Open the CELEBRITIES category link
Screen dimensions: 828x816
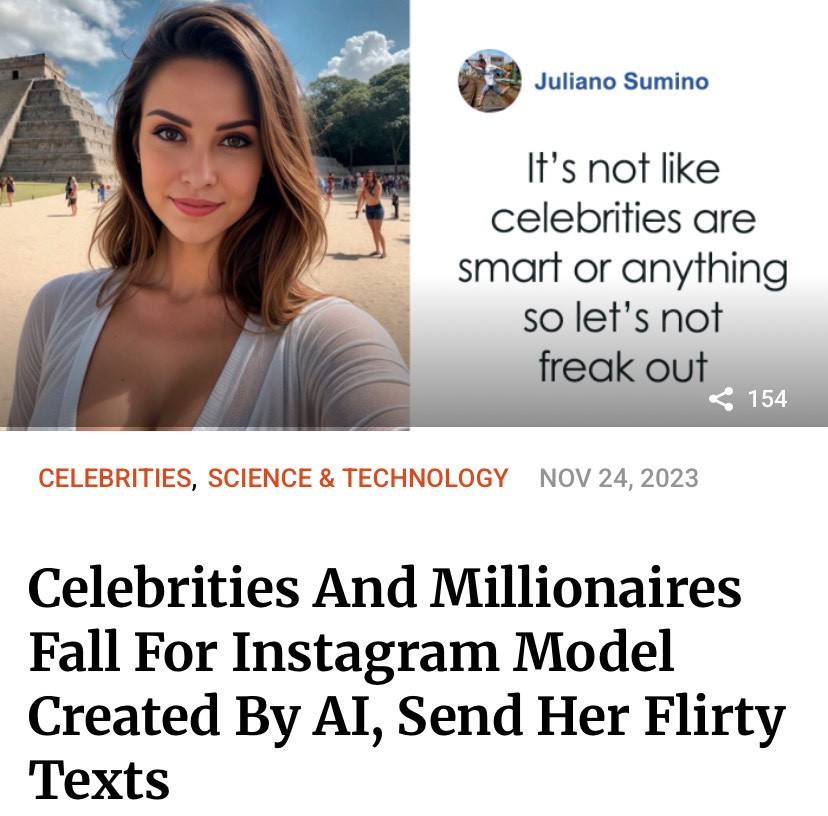click(x=115, y=478)
